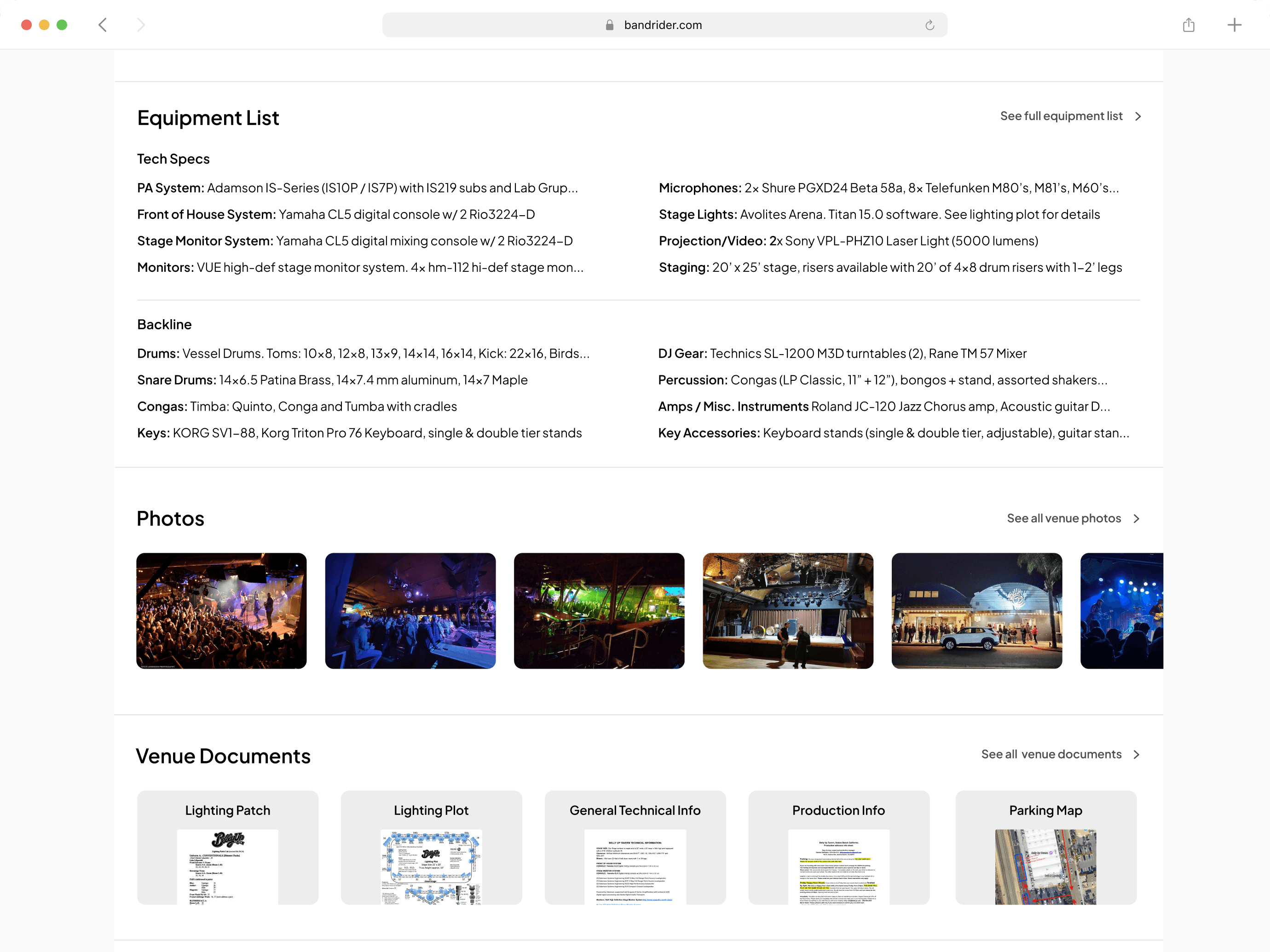Image resolution: width=1270 pixels, height=952 pixels.
Task: Open the crowd concert photo thumbnail
Action: [x=221, y=611]
